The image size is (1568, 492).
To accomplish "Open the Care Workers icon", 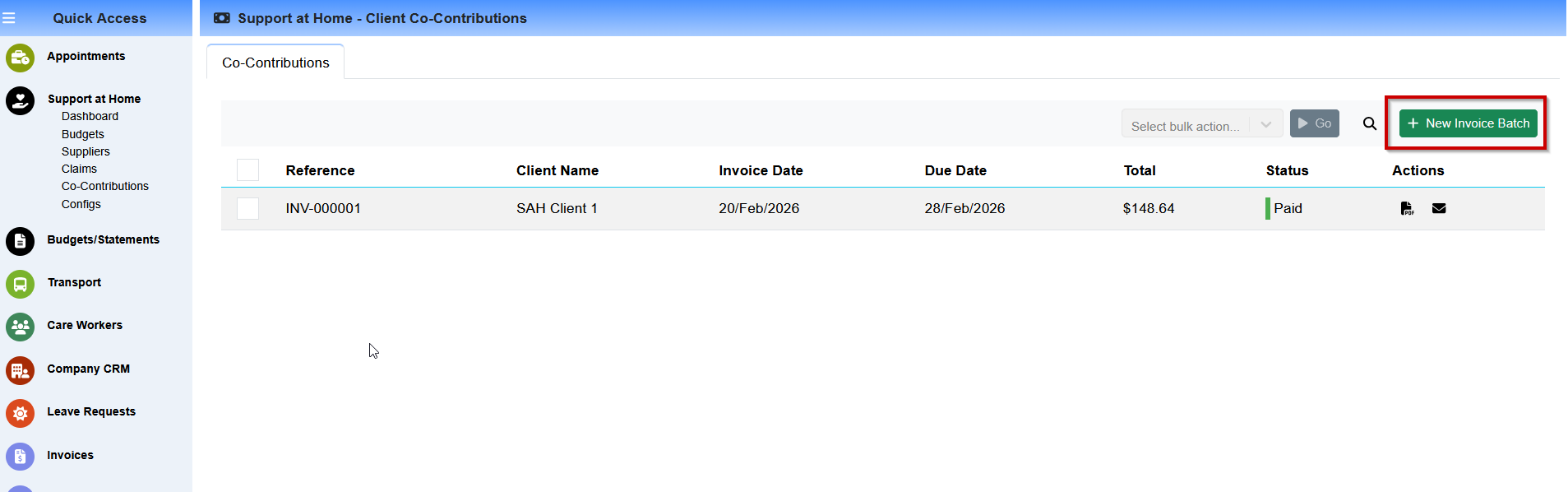I will click(x=20, y=327).
